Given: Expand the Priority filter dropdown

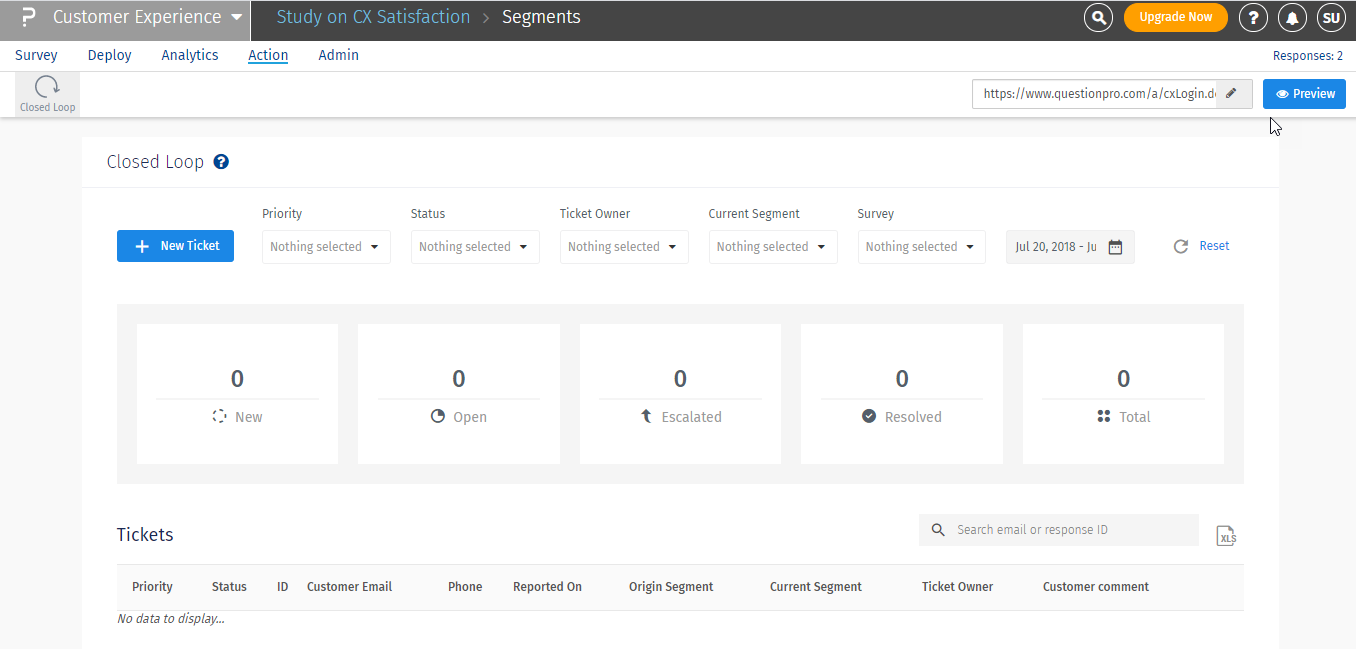Looking at the screenshot, I should click(326, 247).
